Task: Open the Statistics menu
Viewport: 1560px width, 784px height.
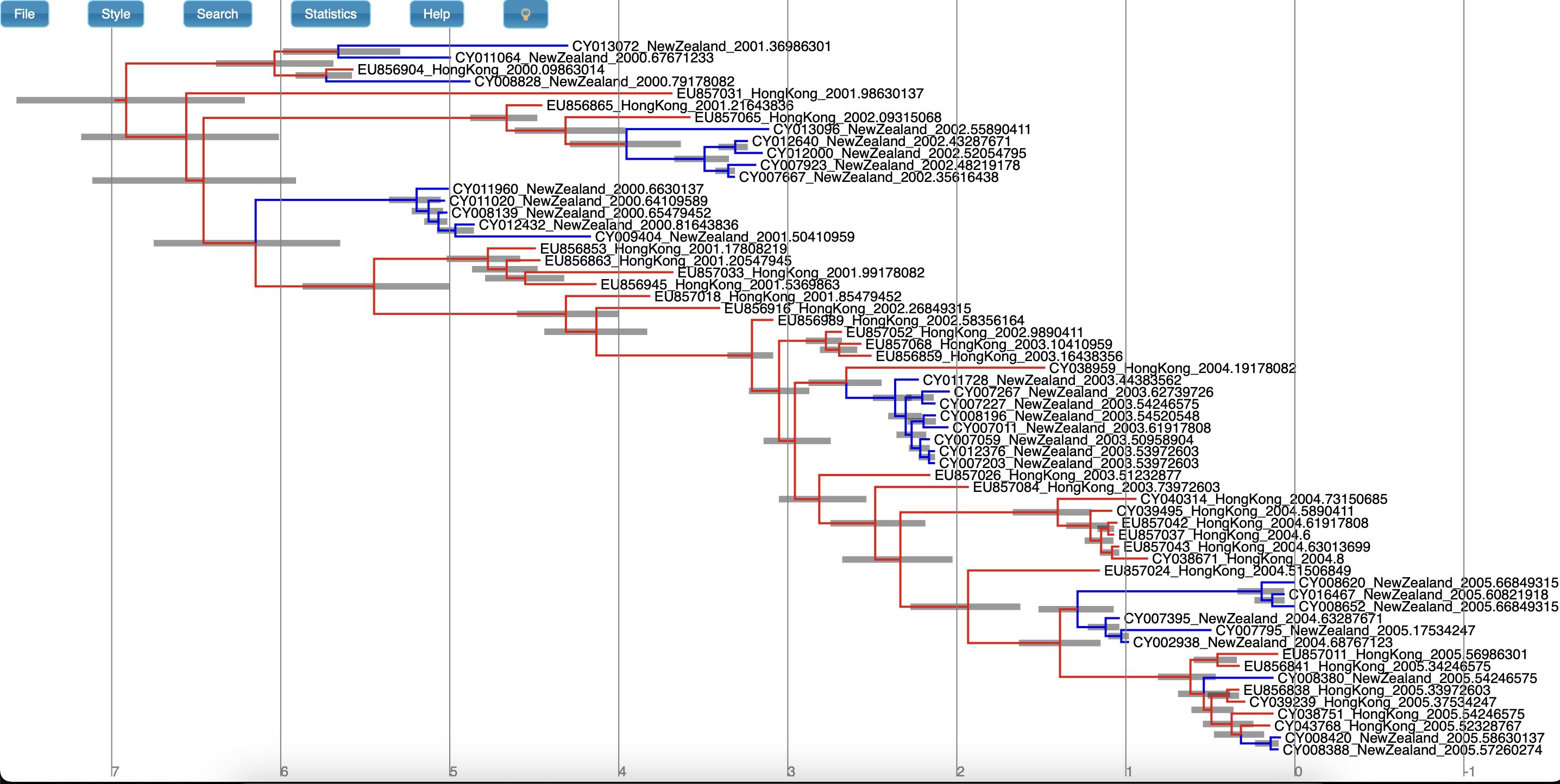Action: click(x=331, y=14)
